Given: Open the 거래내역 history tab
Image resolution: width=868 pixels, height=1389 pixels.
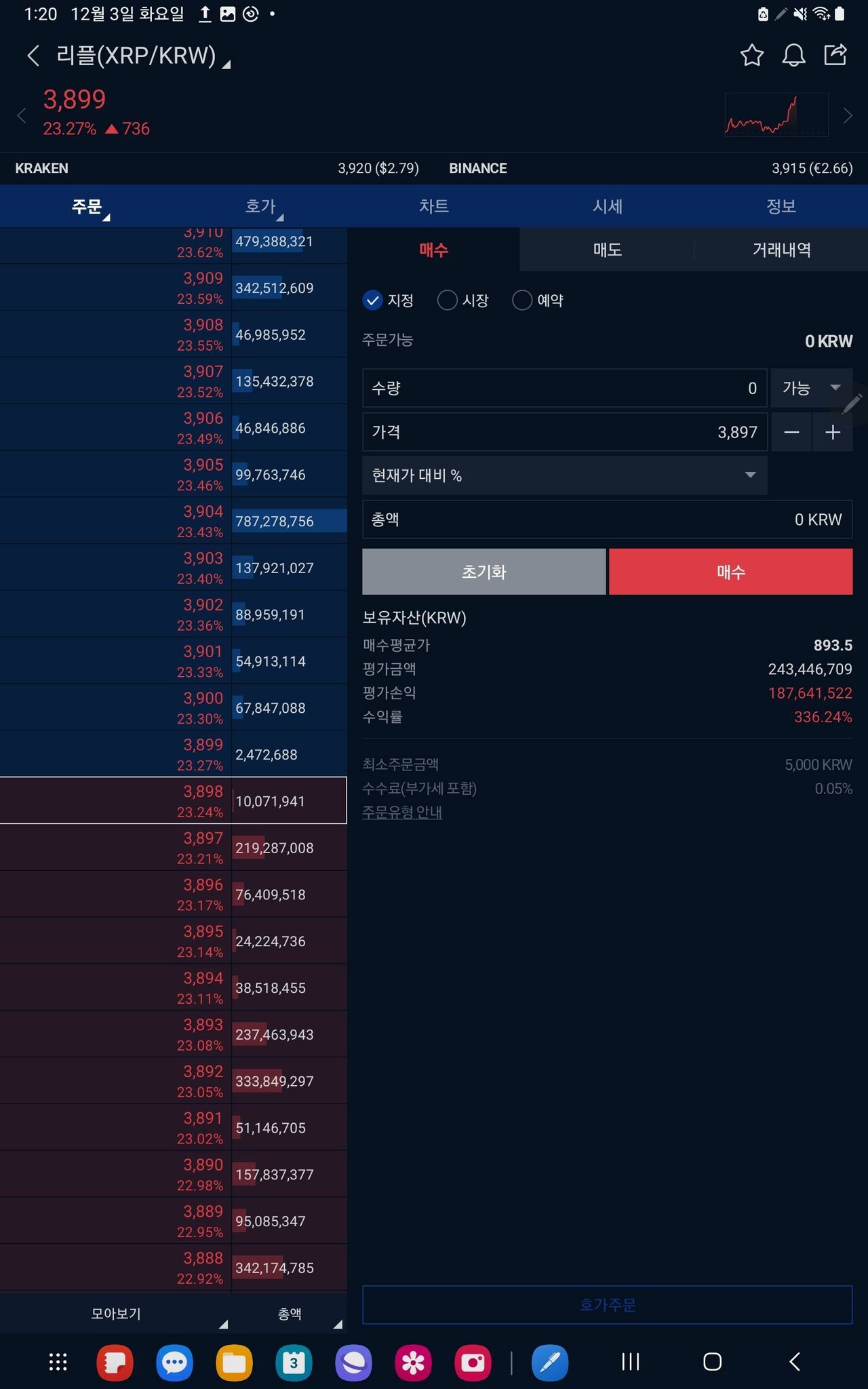Looking at the screenshot, I should point(781,250).
